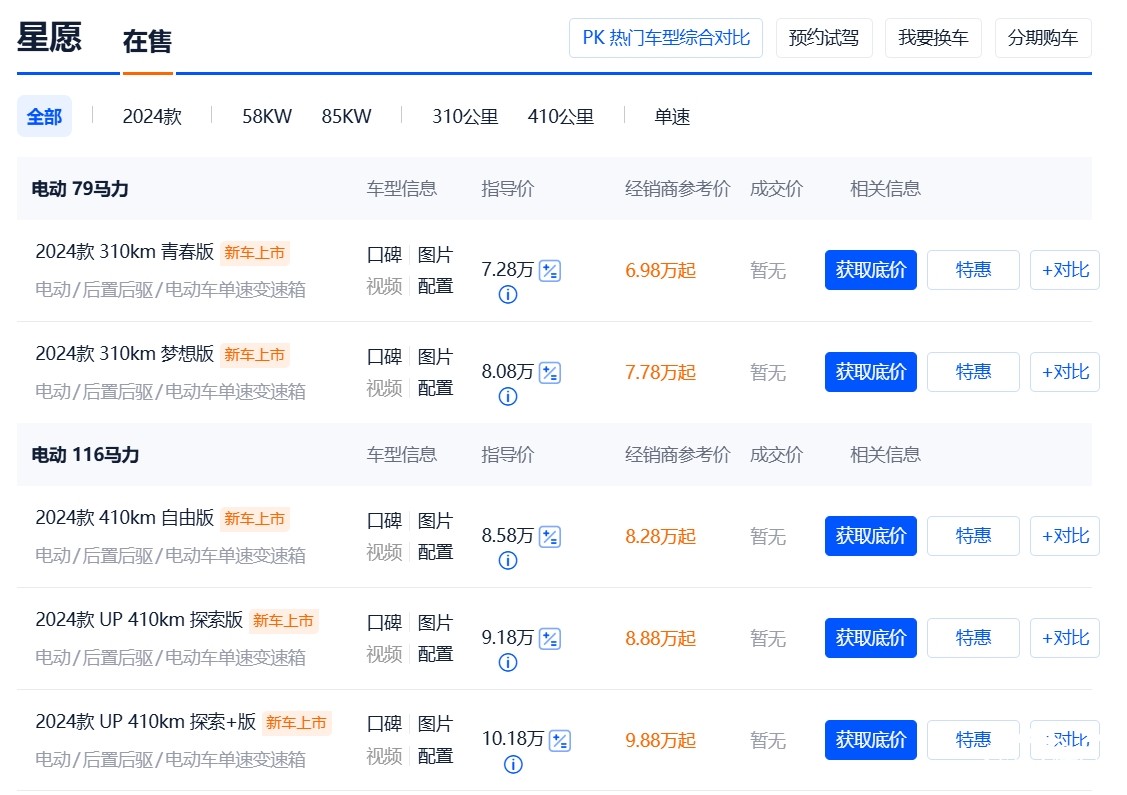Open 口碑 for 310km 梦想版
This screenshot has width=1127, height=795.
(385, 357)
